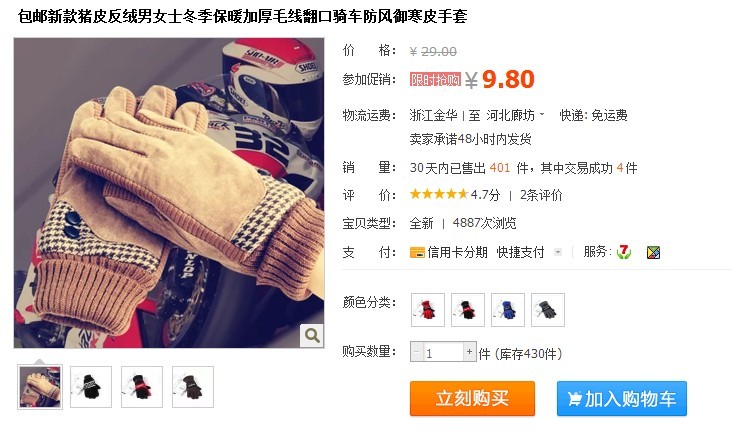Click the 限时抢购 promotion tag
This screenshot has width=732, height=436.
[435, 79]
